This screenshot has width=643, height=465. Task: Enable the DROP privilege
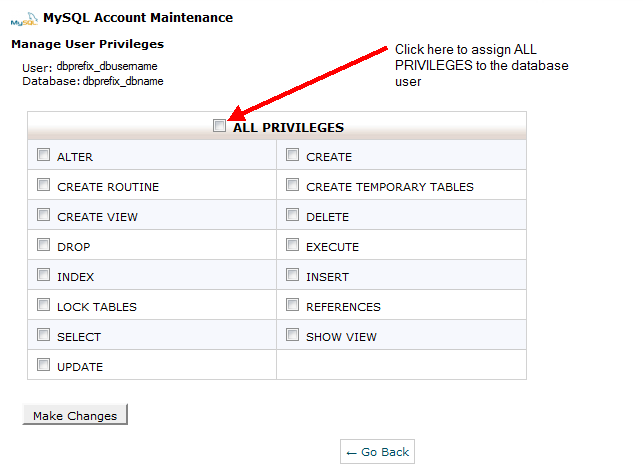click(x=43, y=245)
